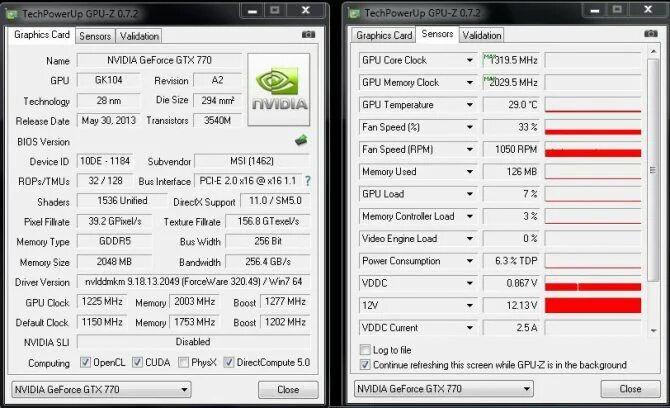The height and width of the screenshot is (408, 670).
Task: Uncheck Continue refreshing in background option
Action: tap(365, 365)
